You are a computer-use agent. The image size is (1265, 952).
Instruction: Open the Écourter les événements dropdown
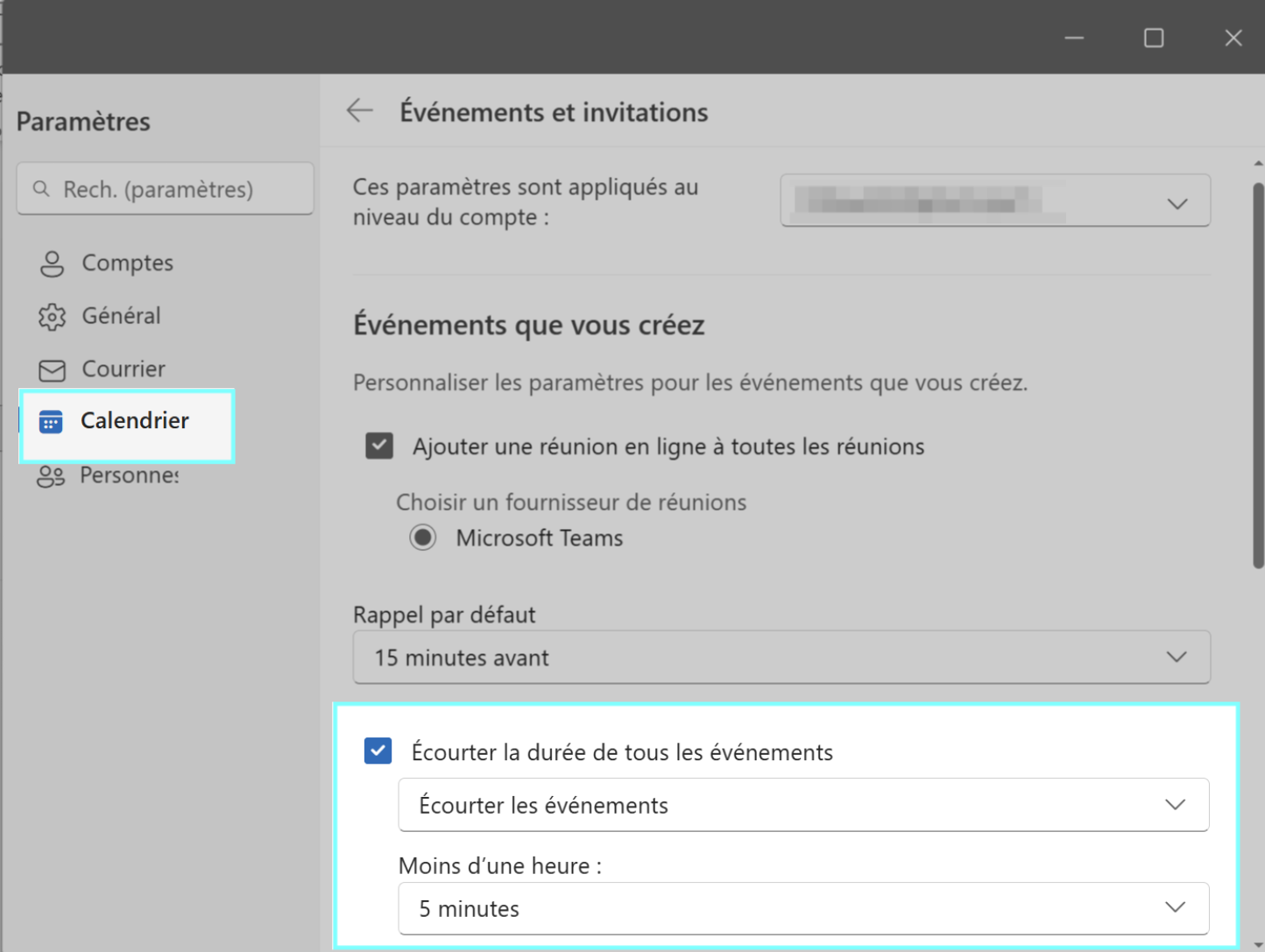tap(802, 805)
